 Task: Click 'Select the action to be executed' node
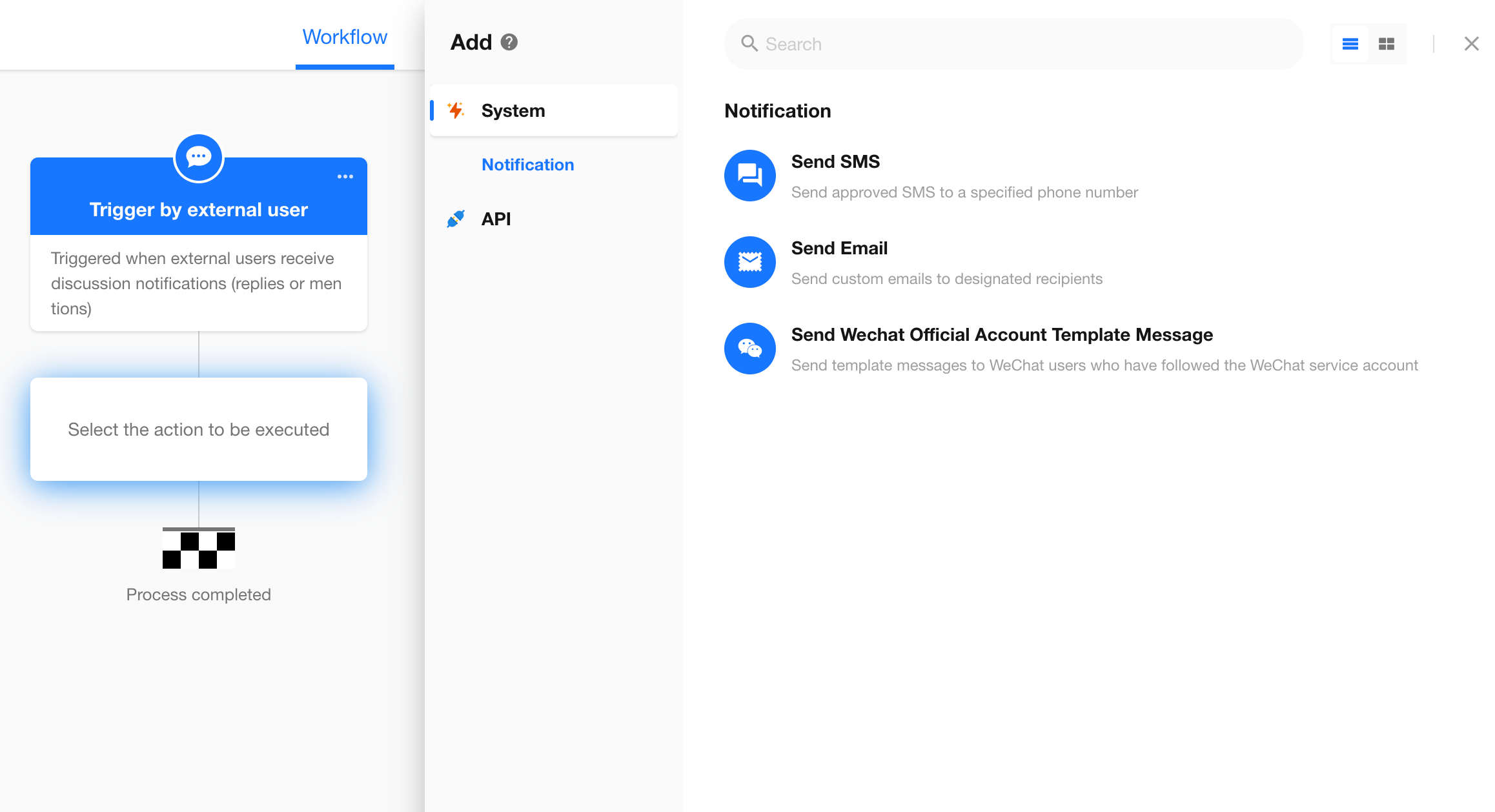tap(198, 429)
